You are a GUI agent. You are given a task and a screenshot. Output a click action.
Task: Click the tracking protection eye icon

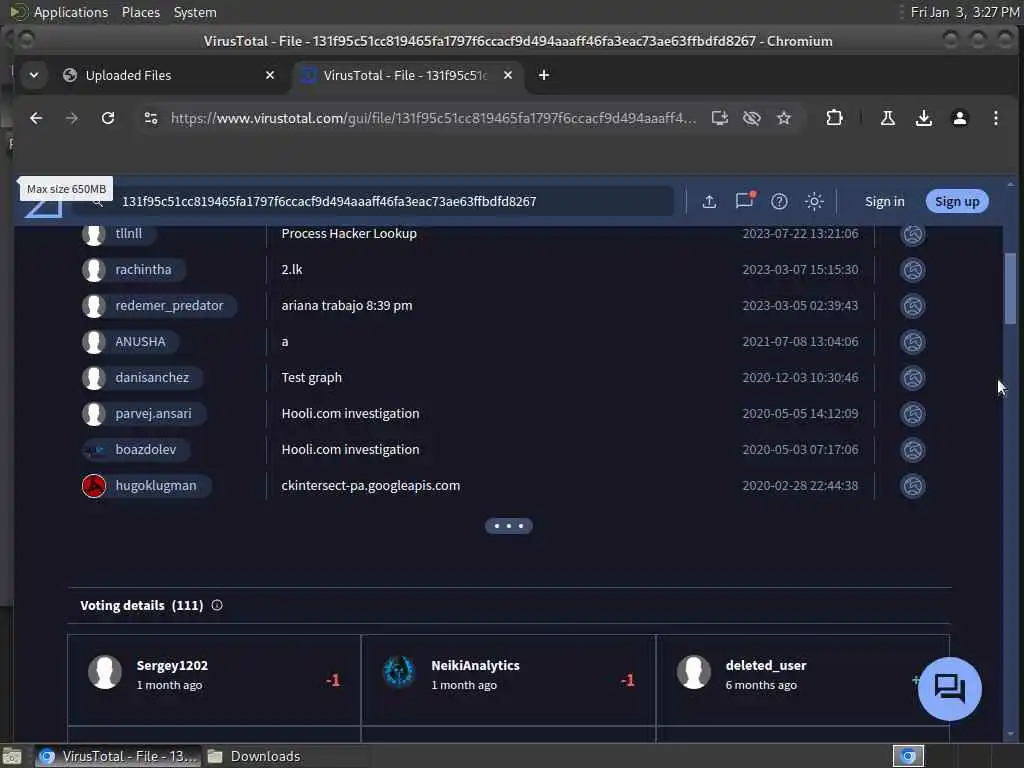coord(752,118)
